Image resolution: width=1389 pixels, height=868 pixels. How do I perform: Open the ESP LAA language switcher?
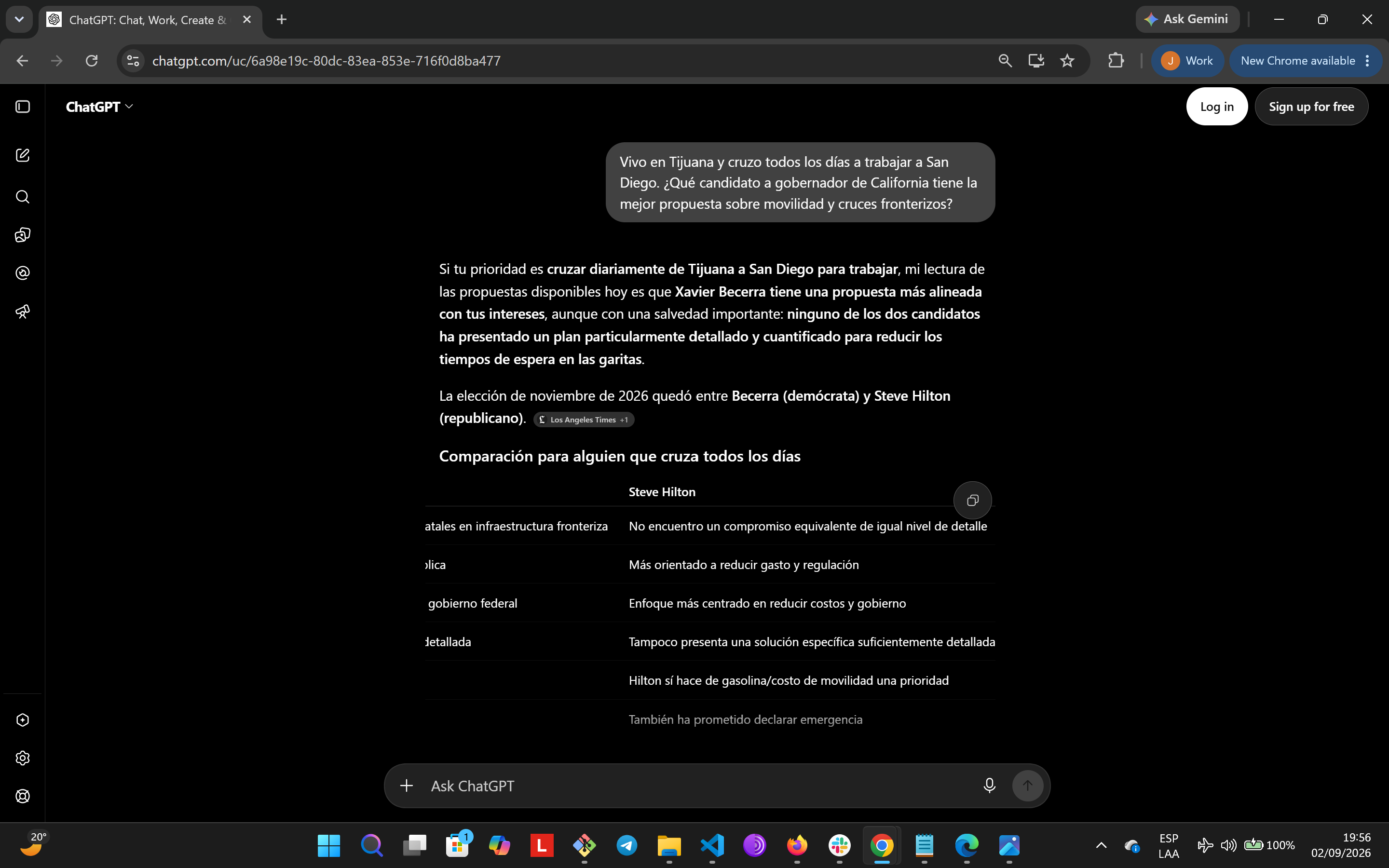[x=1169, y=846]
